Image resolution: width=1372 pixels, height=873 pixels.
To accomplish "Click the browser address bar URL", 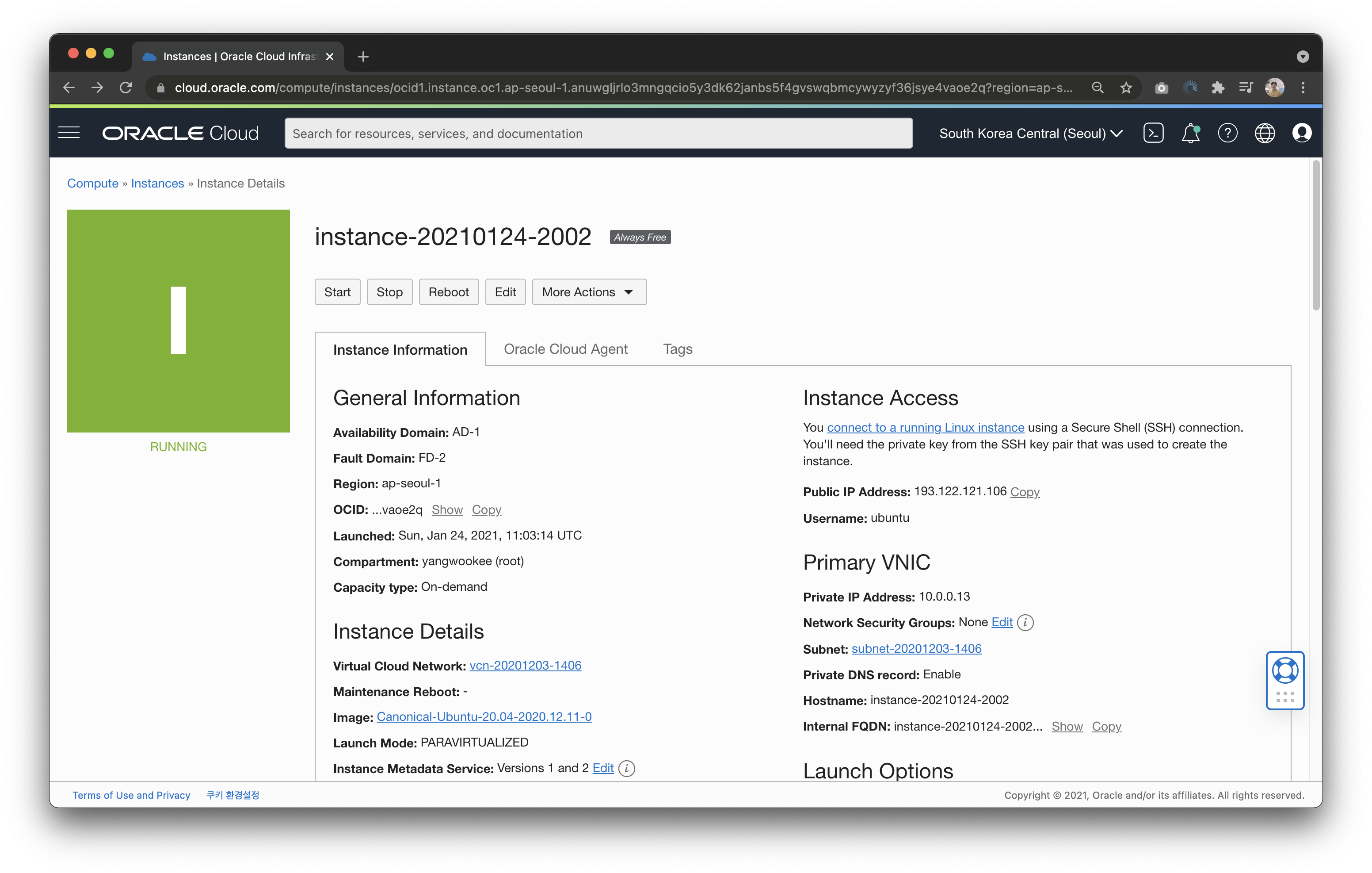I will 623,87.
